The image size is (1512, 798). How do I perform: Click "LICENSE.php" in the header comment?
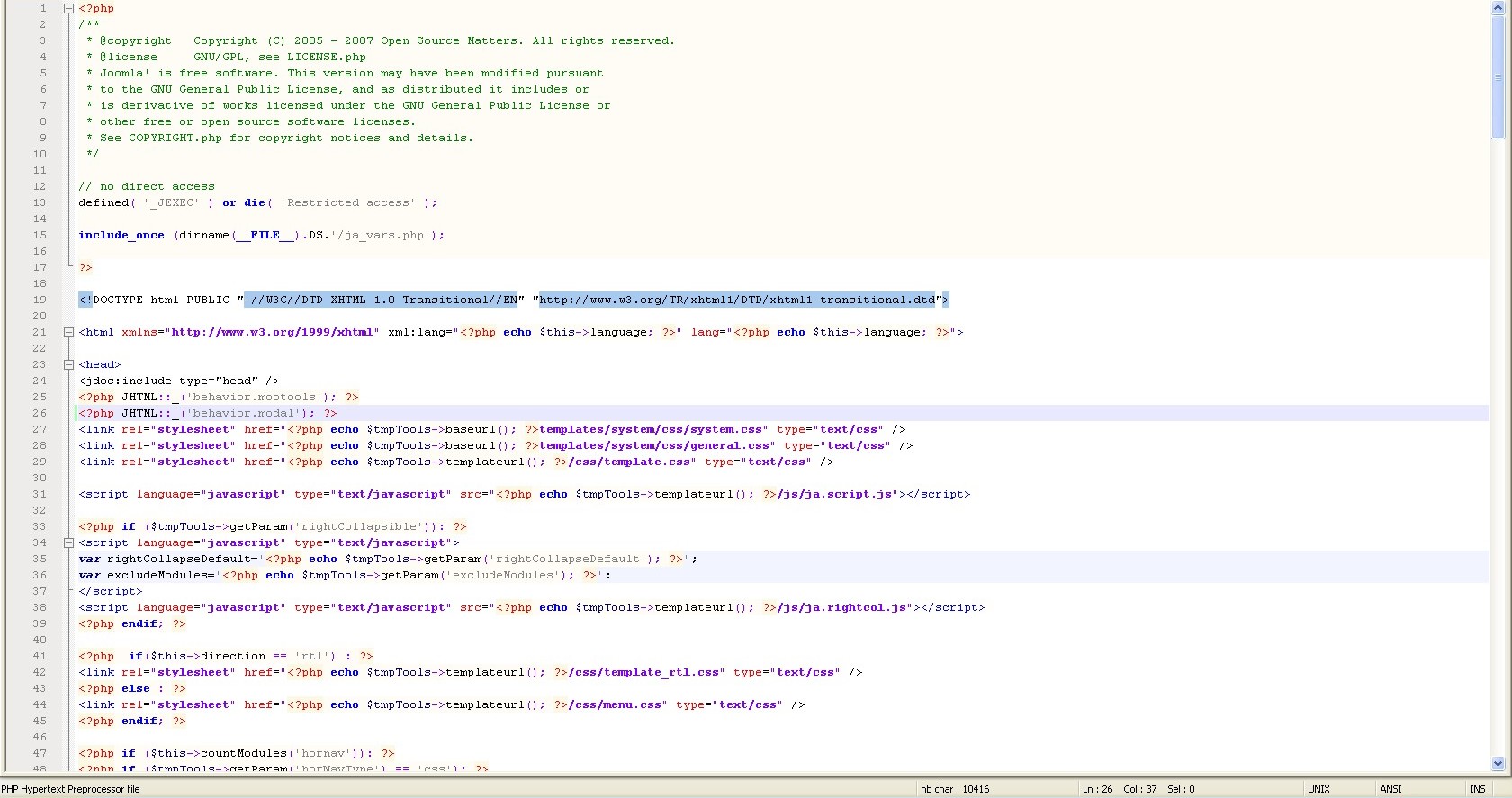coord(327,57)
